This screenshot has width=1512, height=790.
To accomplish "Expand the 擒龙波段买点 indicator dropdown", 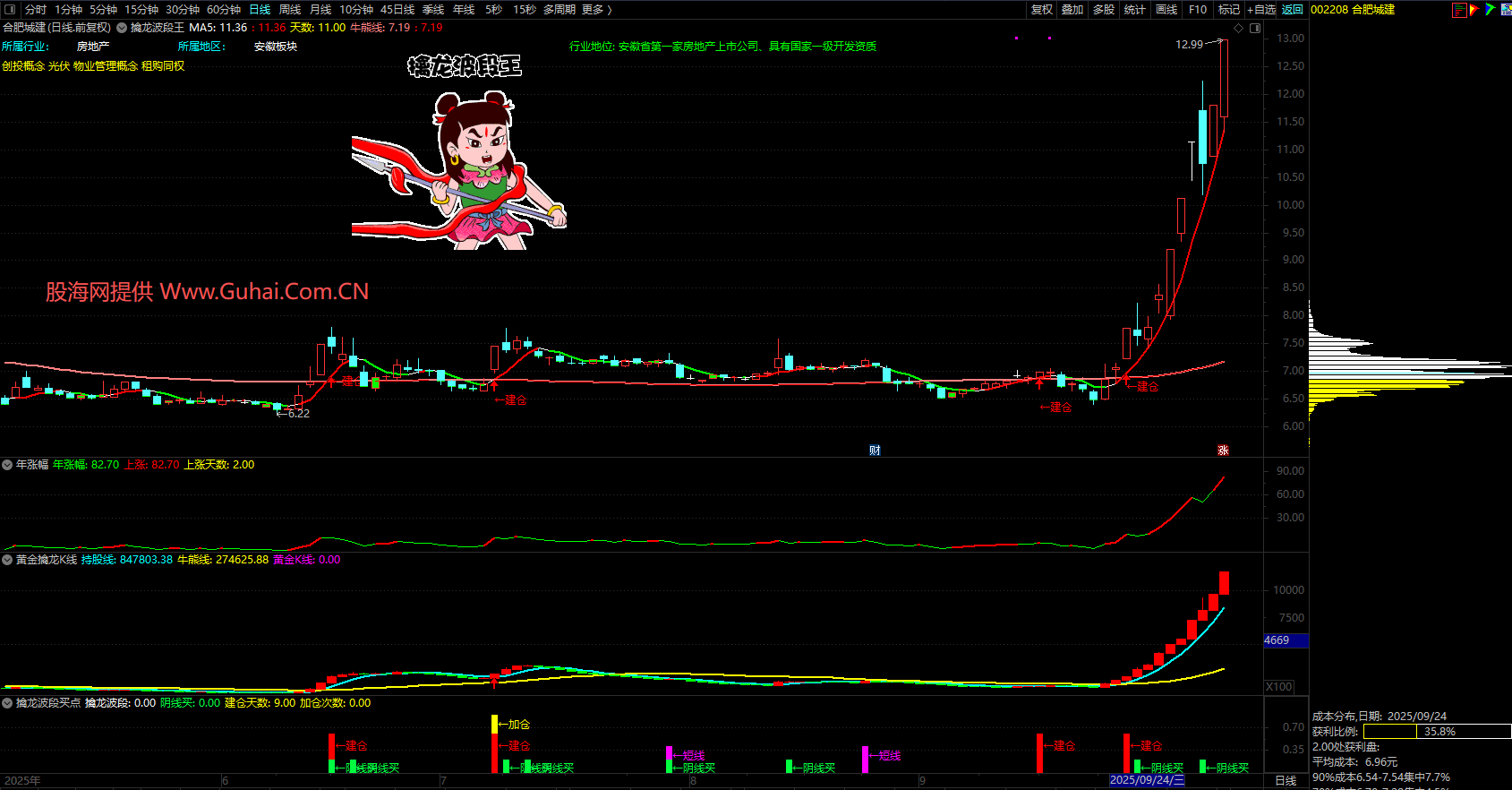I will [x=7, y=703].
